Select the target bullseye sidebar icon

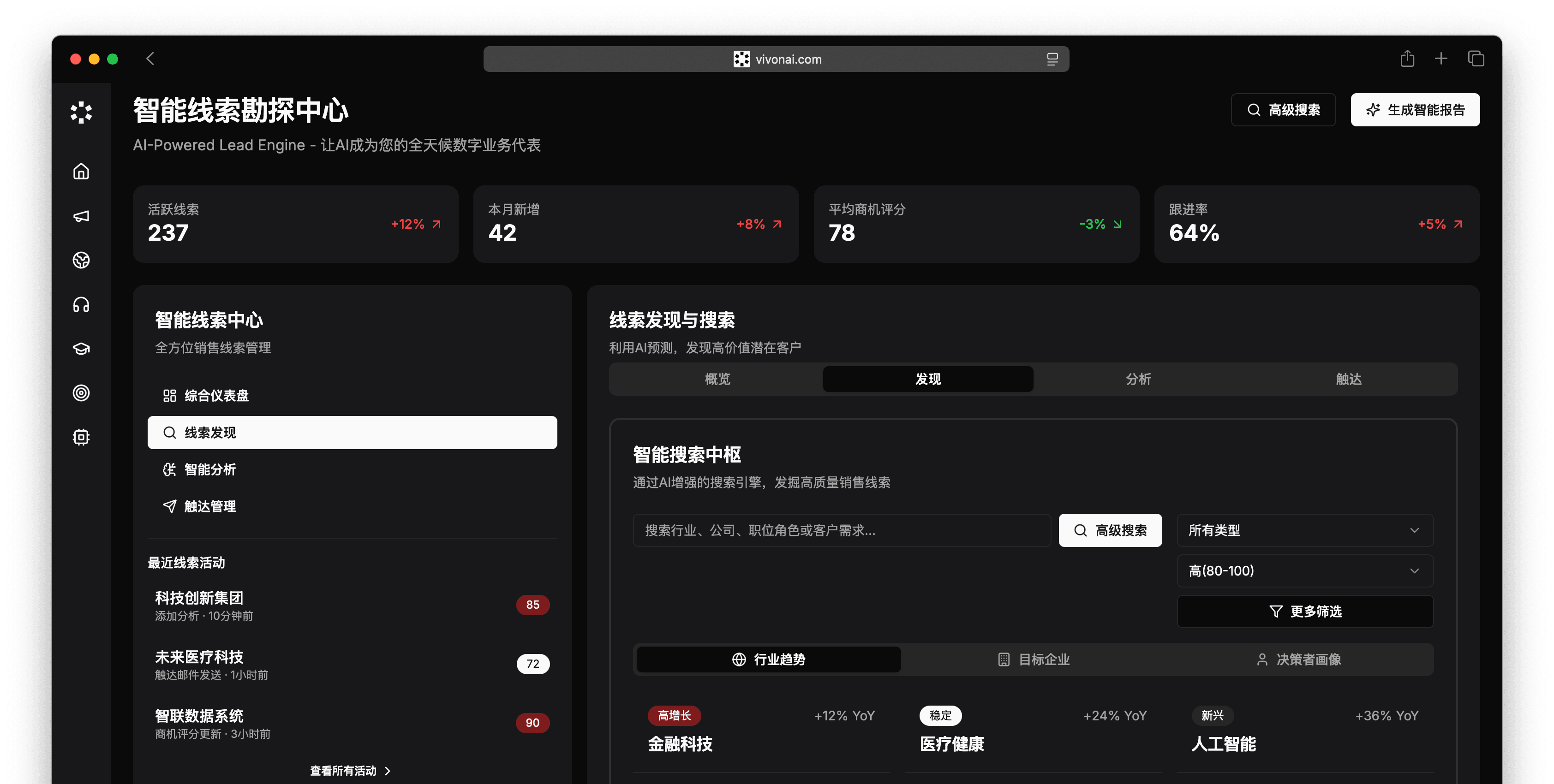click(x=81, y=393)
